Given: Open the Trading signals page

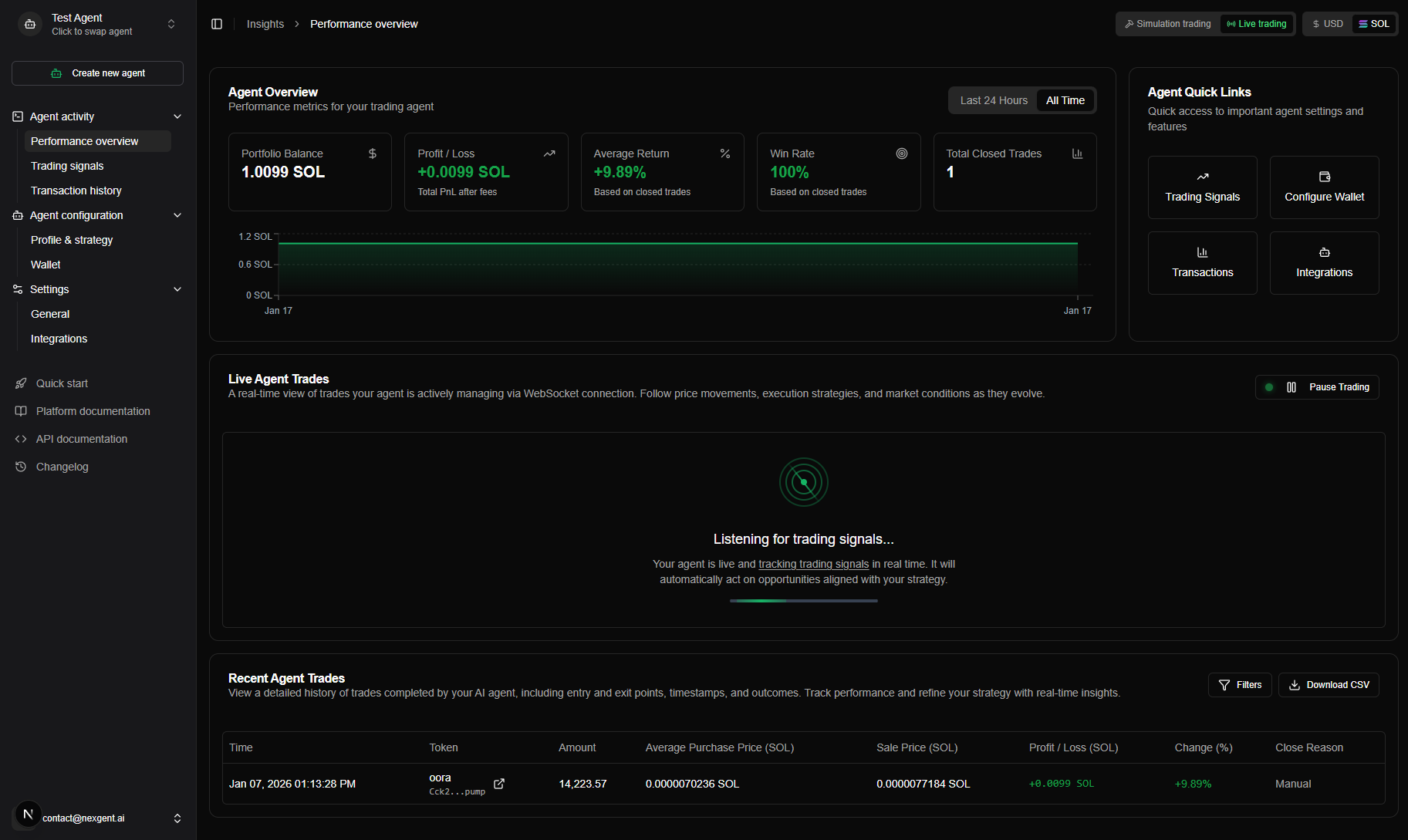Looking at the screenshot, I should 67,165.
